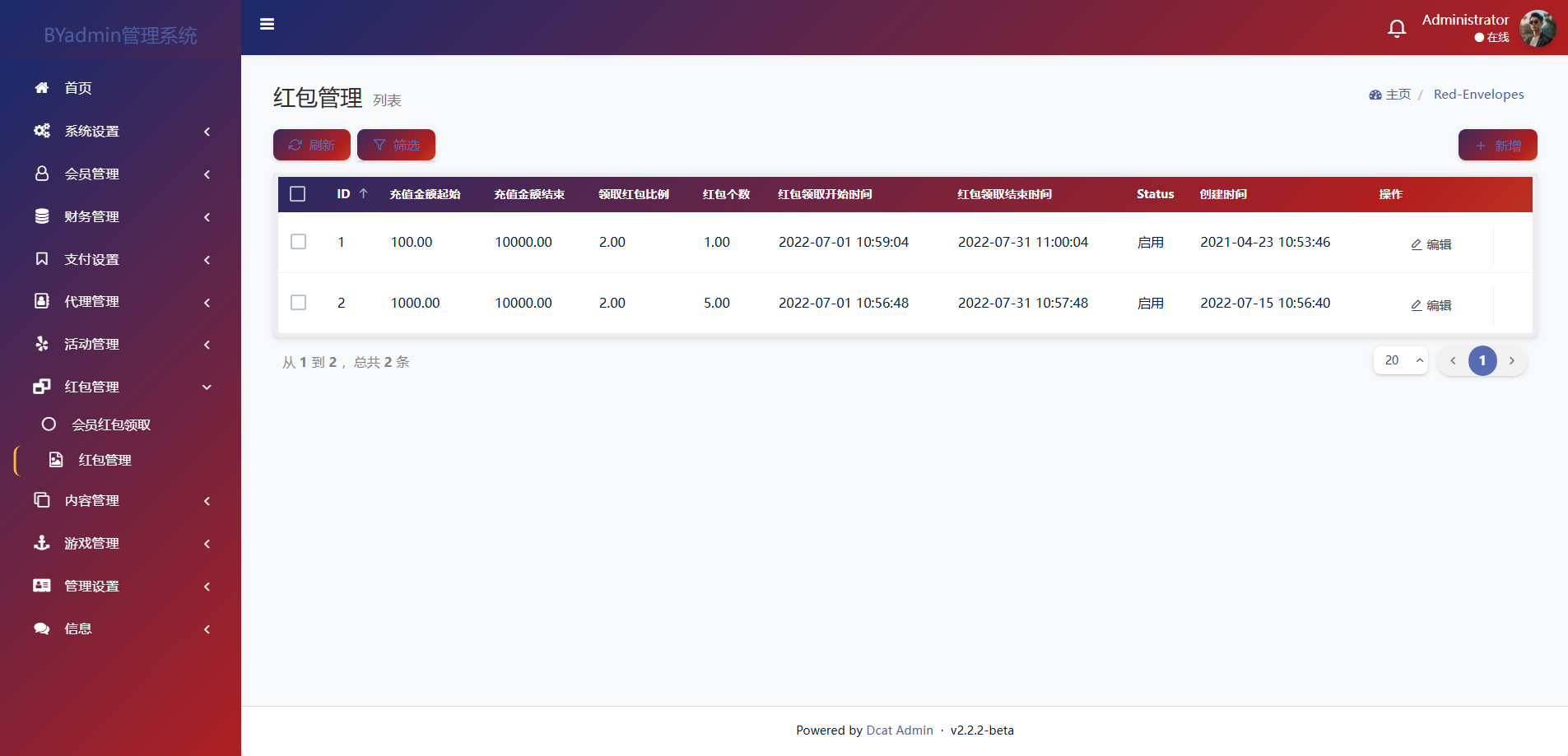Click the database icon for 财务管理
The image size is (1568, 756).
click(42, 216)
